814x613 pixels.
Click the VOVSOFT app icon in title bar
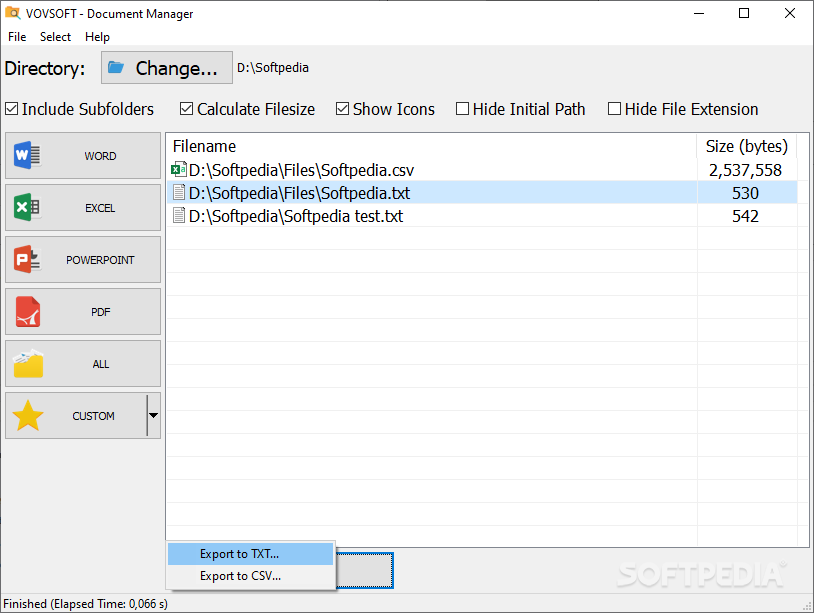coord(12,13)
